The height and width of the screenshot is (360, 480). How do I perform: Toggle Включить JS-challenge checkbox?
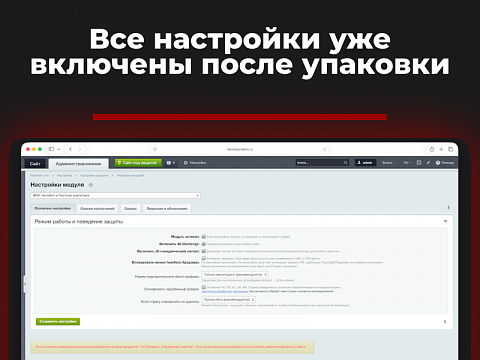(203, 244)
